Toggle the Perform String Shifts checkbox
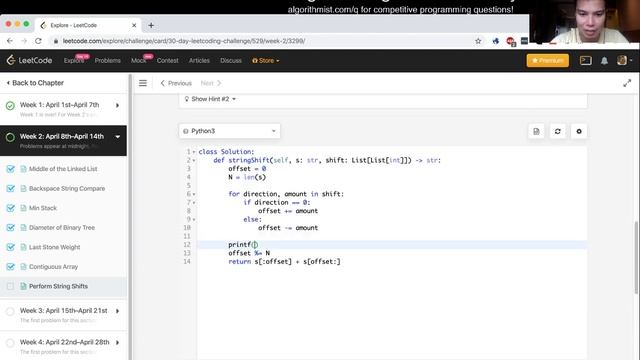The height and width of the screenshot is (360, 640). point(11,287)
